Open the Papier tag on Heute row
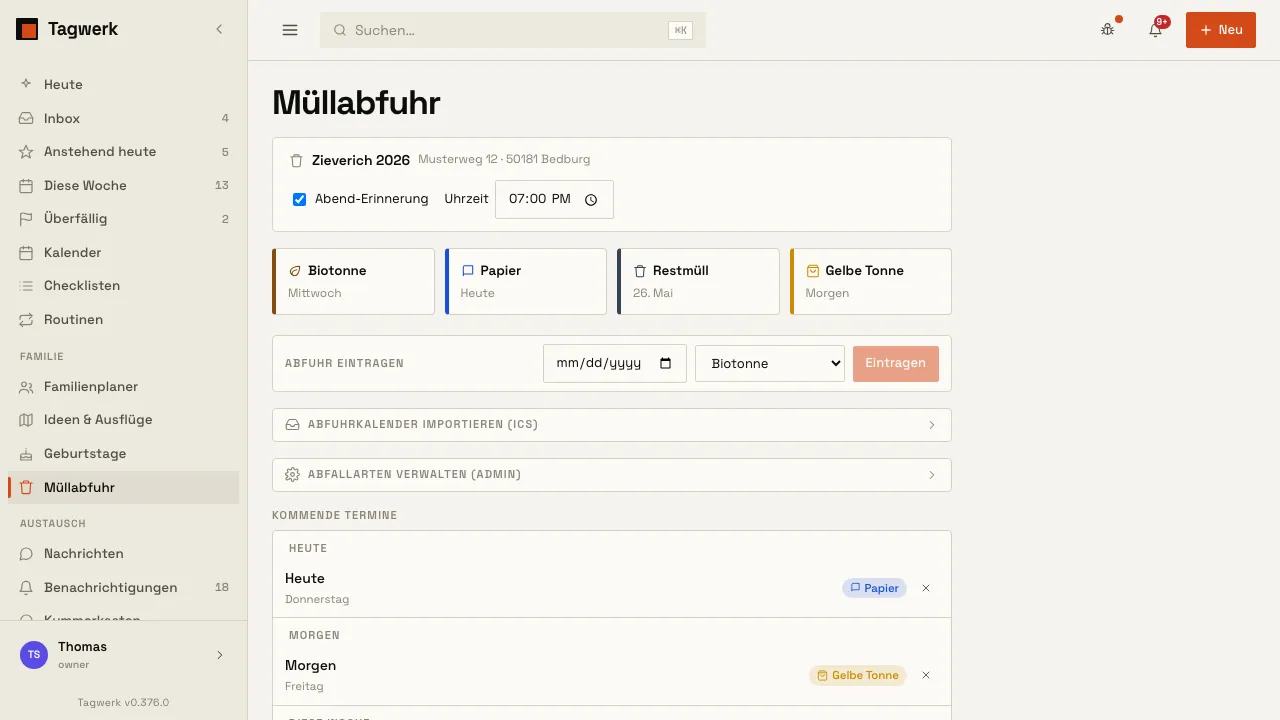The image size is (1280, 720). 874,588
